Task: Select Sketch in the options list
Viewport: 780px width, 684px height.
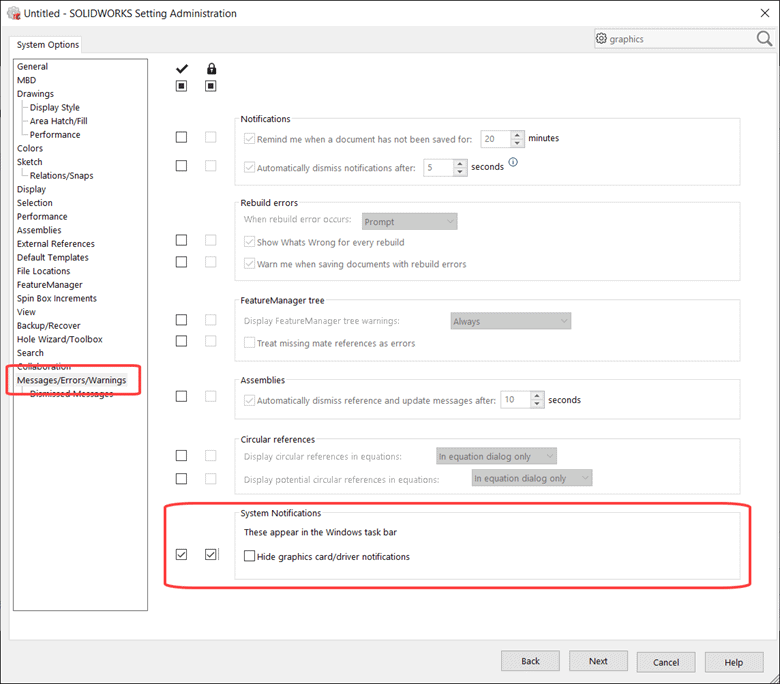Action: point(29,162)
